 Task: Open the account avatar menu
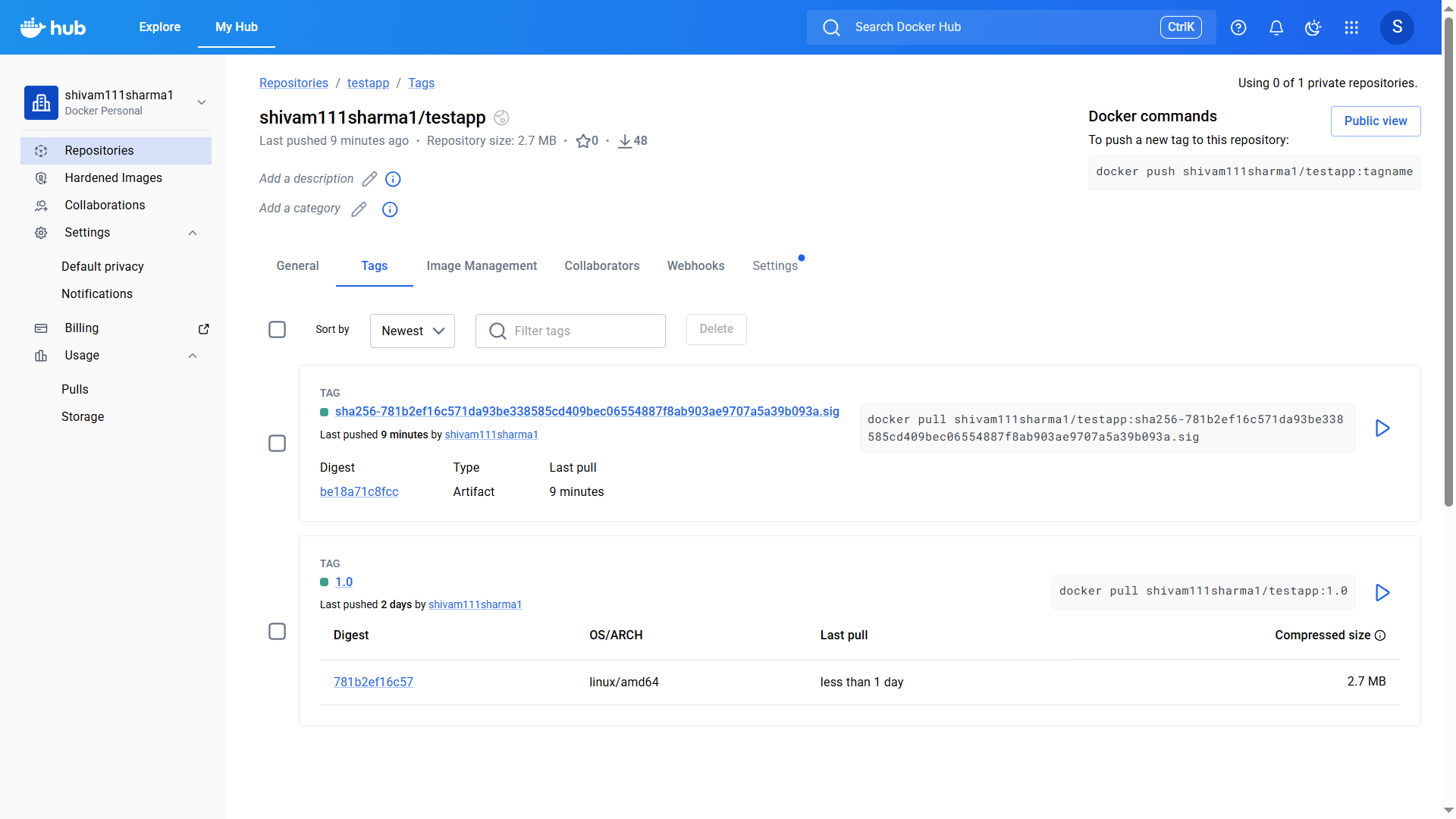(1397, 27)
